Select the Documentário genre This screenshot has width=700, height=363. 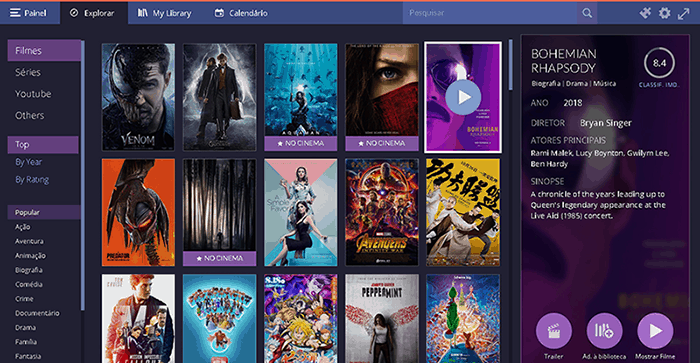pos(38,313)
